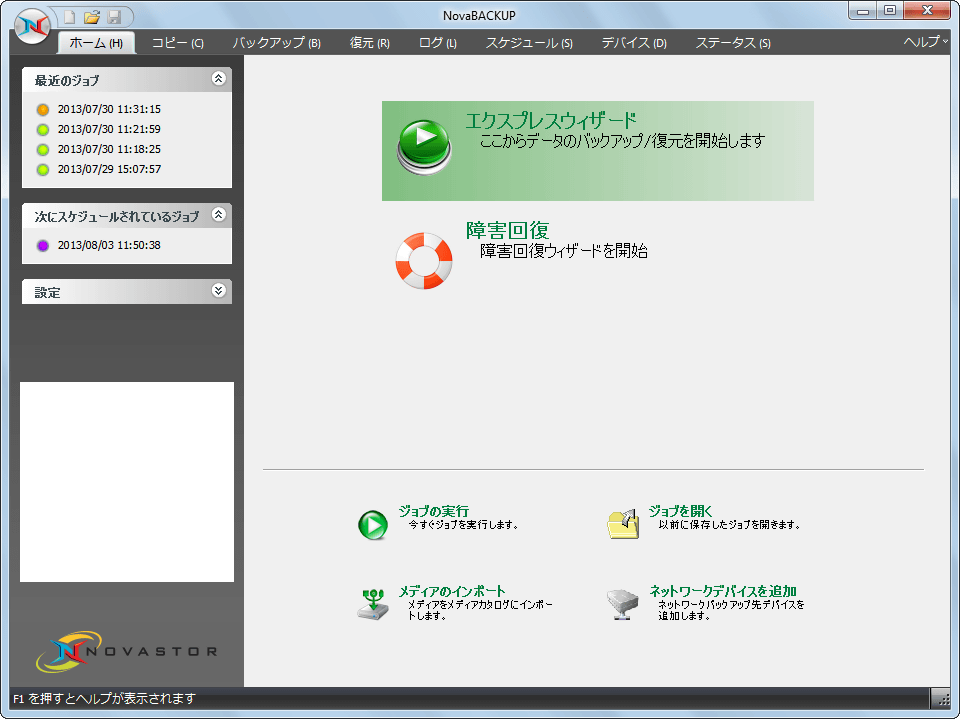This screenshot has height=719, width=960.
Task: Click the F1 help hint in status bar
Action: point(104,699)
